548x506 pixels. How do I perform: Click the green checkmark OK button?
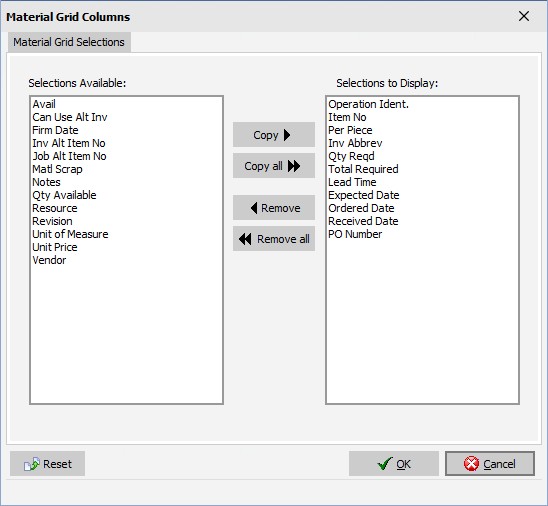point(394,463)
